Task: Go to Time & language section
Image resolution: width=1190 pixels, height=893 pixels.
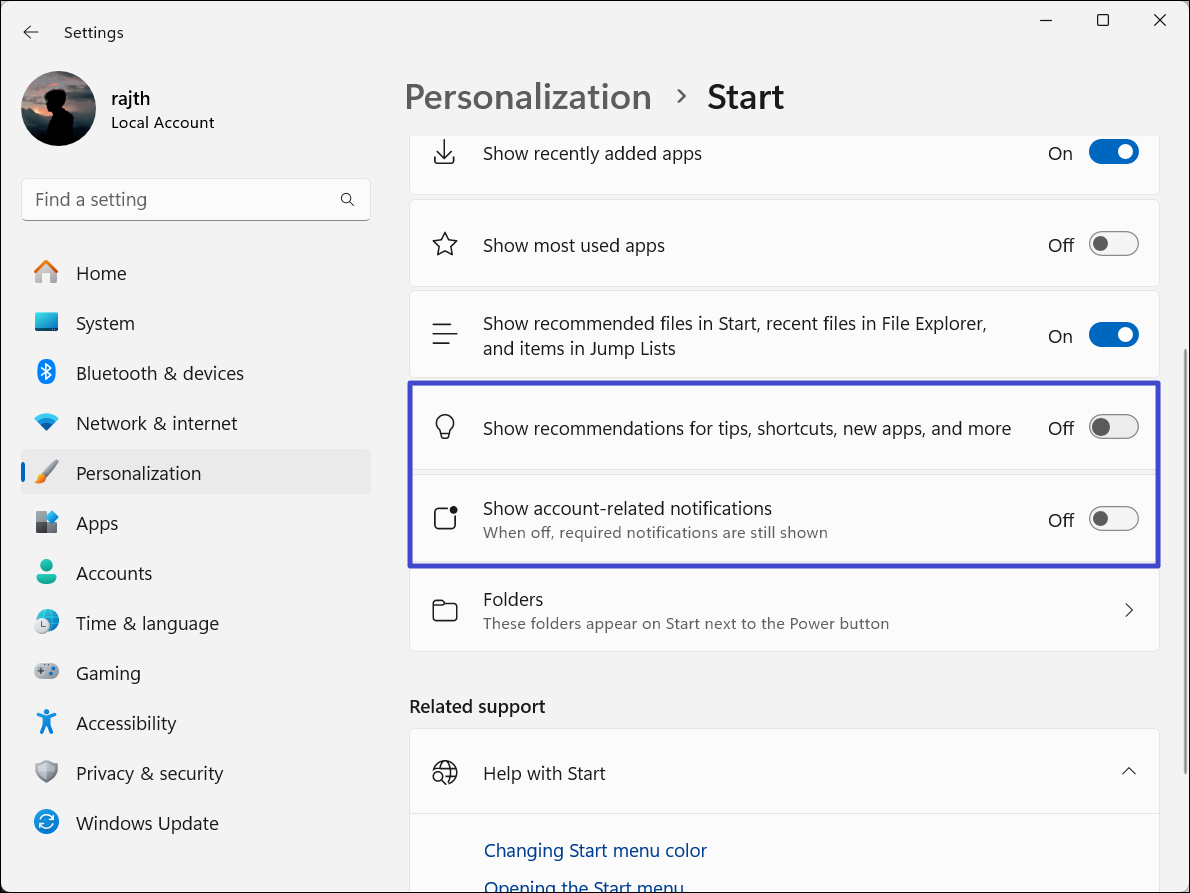Action: tap(147, 623)
